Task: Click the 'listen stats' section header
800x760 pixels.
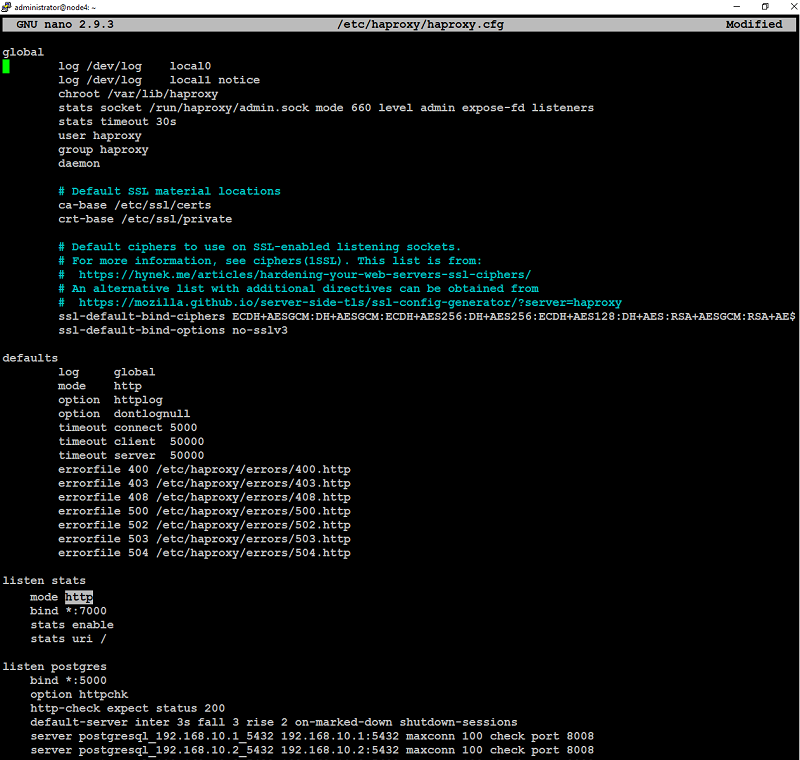Action: tap(44, 580)
